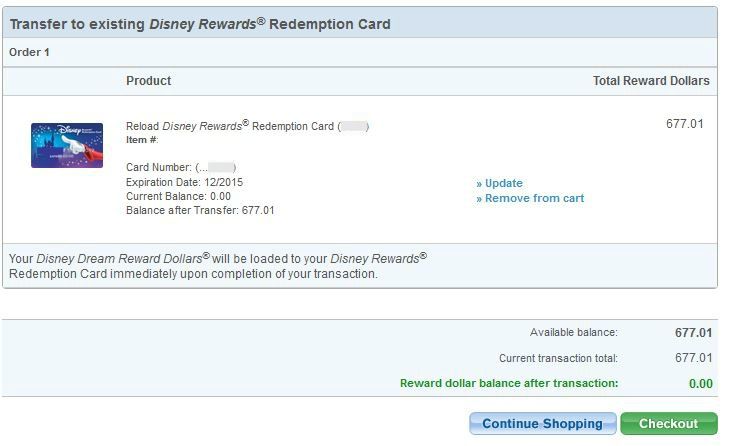Click the Current Balance 0.00 line
This screenshot has width=734, height=446.
(x=178, y=196)
